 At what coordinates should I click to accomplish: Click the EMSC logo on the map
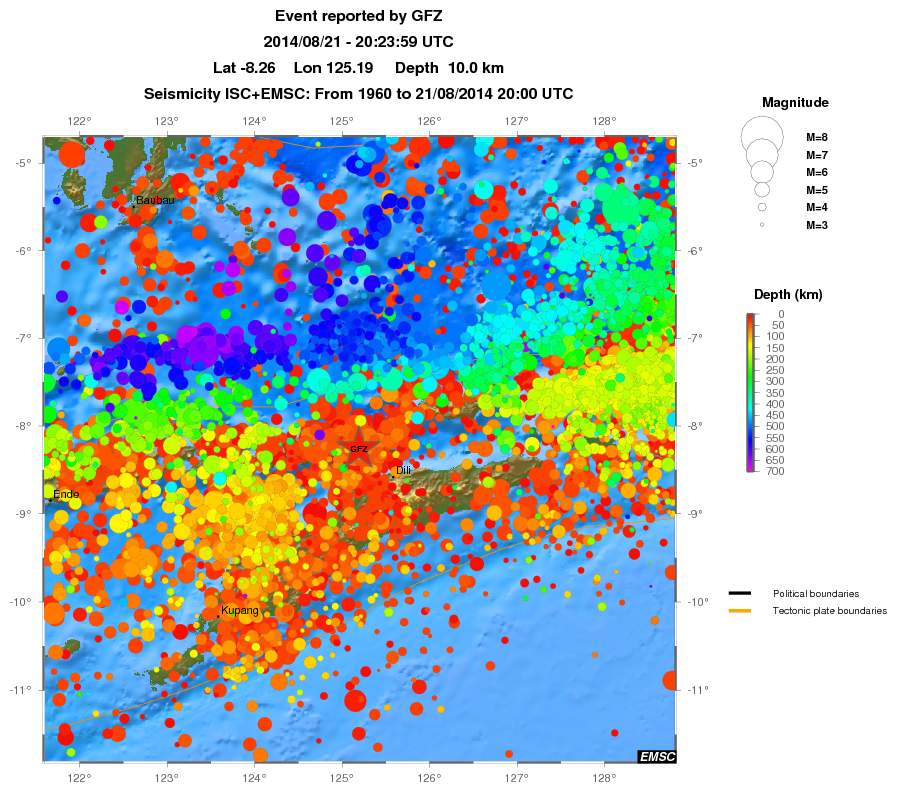coord(657,757)
